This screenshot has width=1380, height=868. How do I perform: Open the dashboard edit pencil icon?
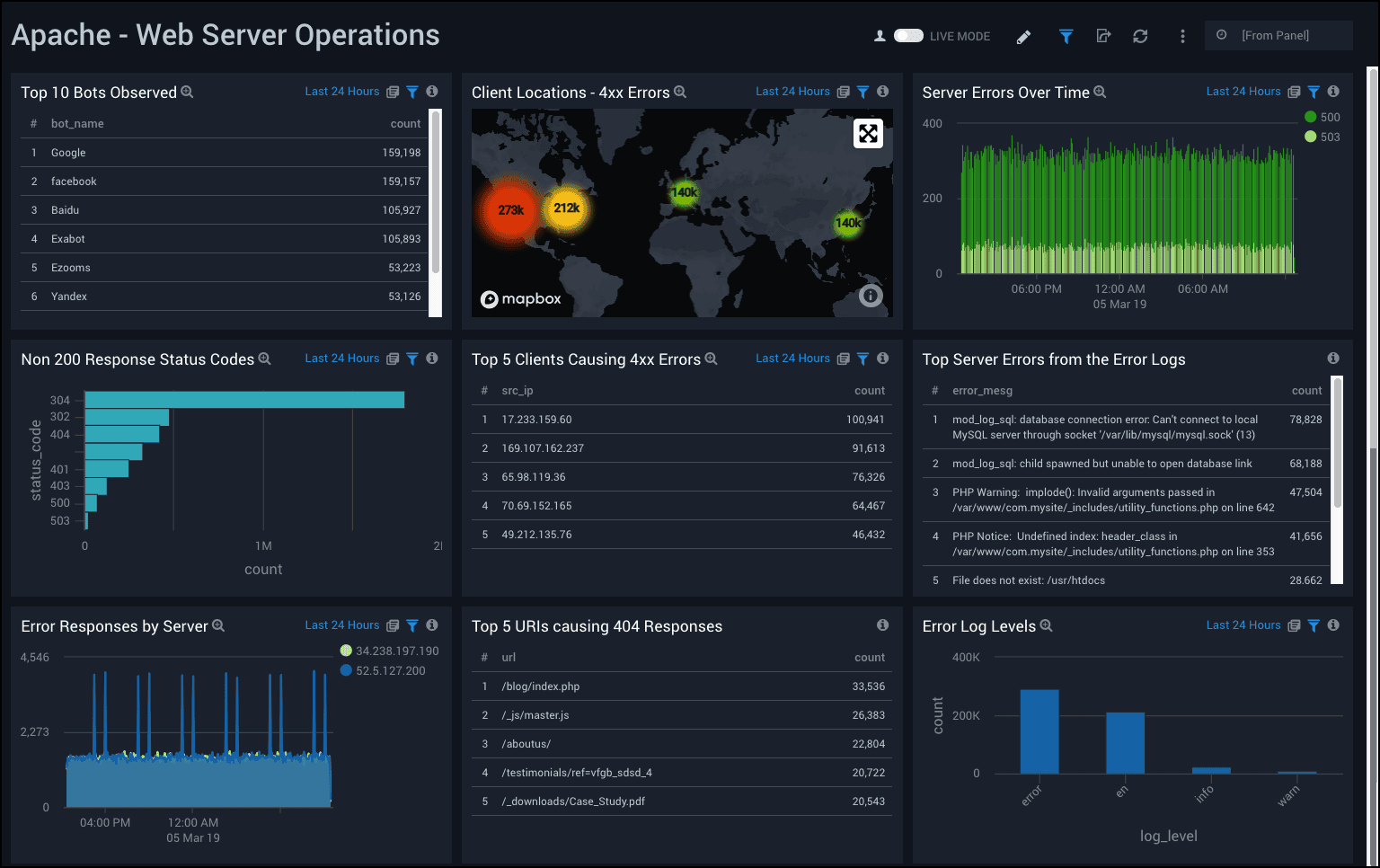tap(1023, 36)
